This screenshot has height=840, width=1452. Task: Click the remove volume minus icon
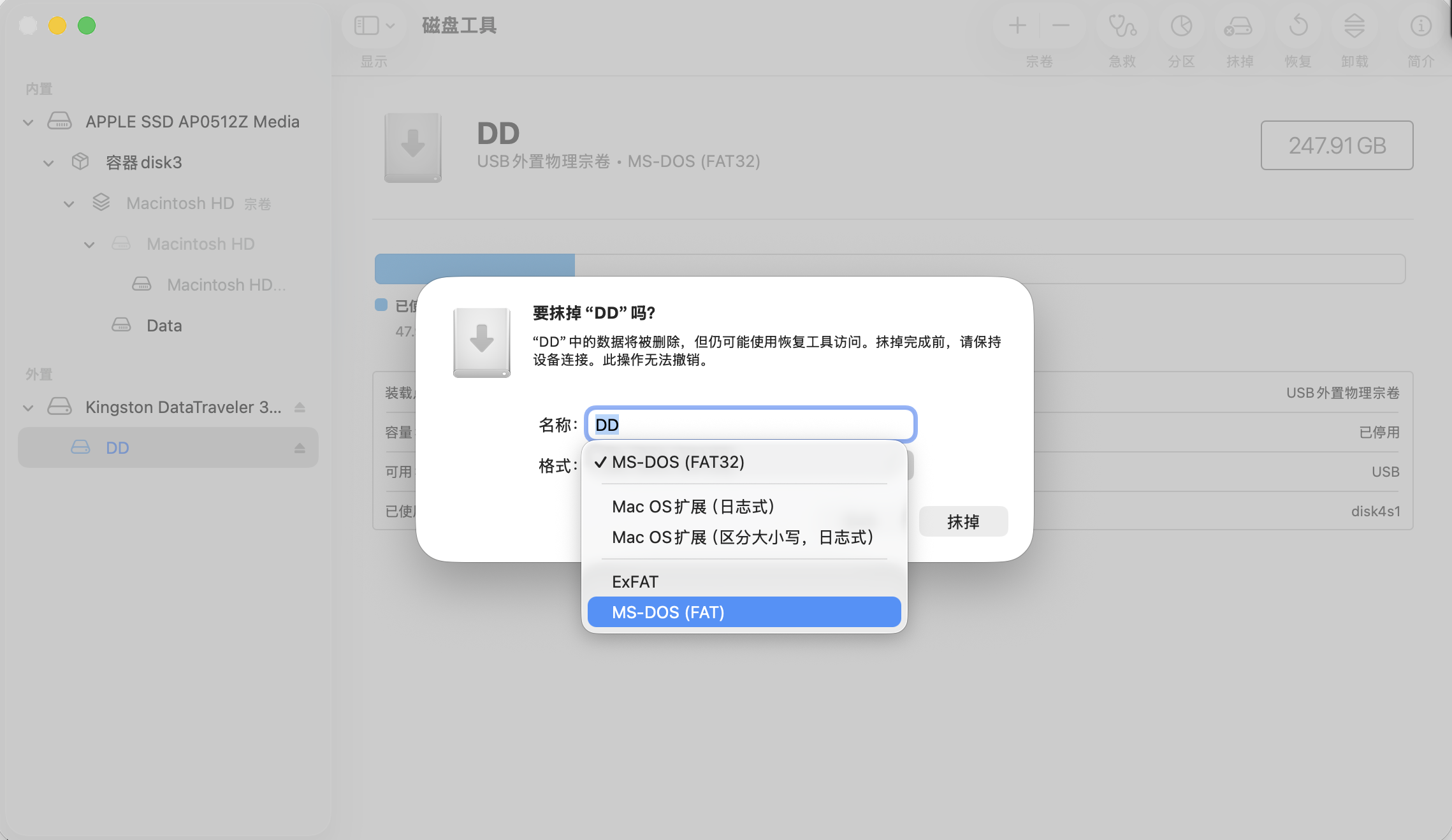pyautogui.click(x=1060, y=25)
